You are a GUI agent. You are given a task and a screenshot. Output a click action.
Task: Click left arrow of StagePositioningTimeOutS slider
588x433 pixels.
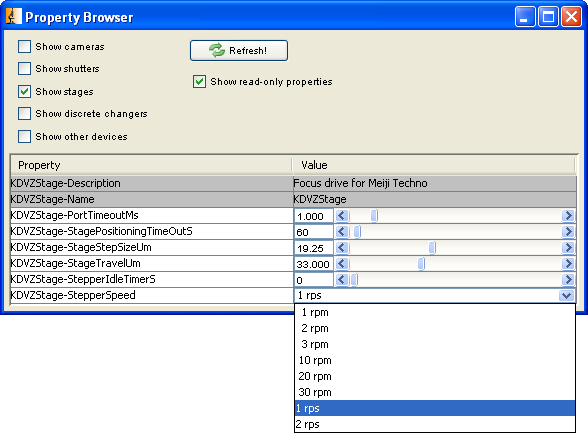tap(342, 232)
